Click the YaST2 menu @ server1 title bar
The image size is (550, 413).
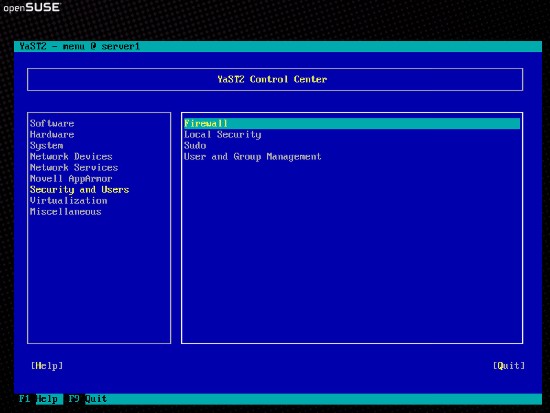point(278,46)
